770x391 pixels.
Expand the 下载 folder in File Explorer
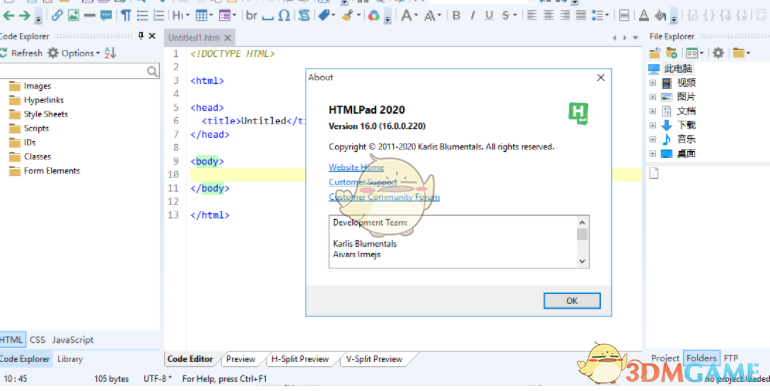tap(652, 125)
